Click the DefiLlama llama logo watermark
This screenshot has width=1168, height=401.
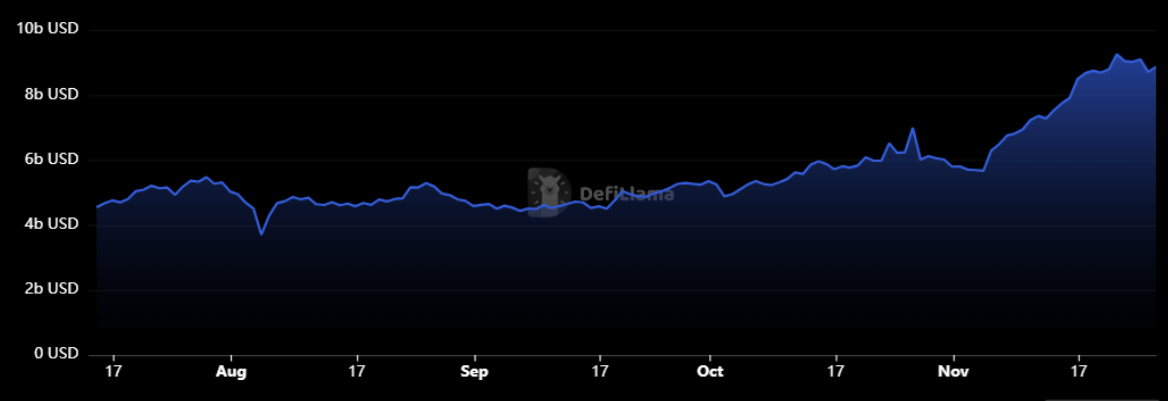[547, 191]
